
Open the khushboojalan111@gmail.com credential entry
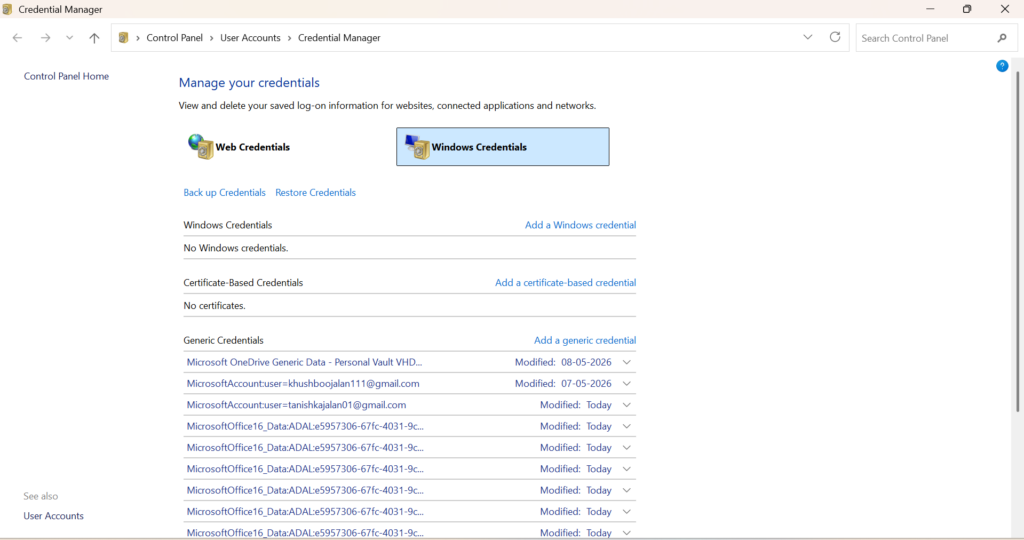409,383
